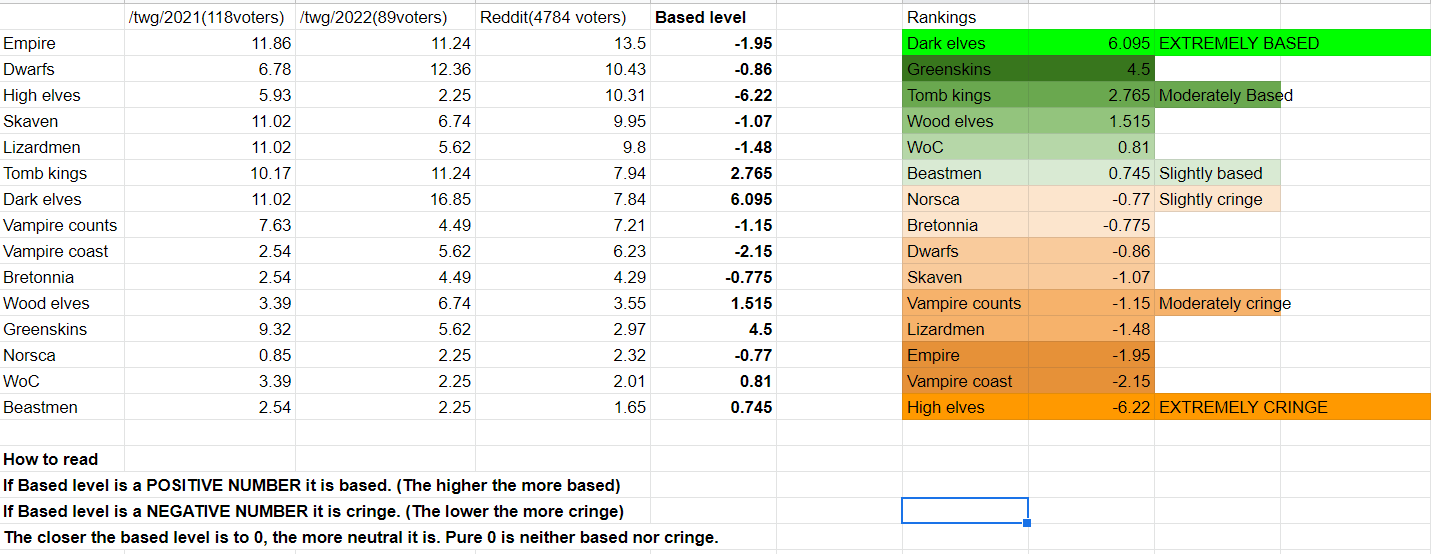Click the 'High elves' row label in left table
Screen dimensions: 1431x554
coord(62,96)
